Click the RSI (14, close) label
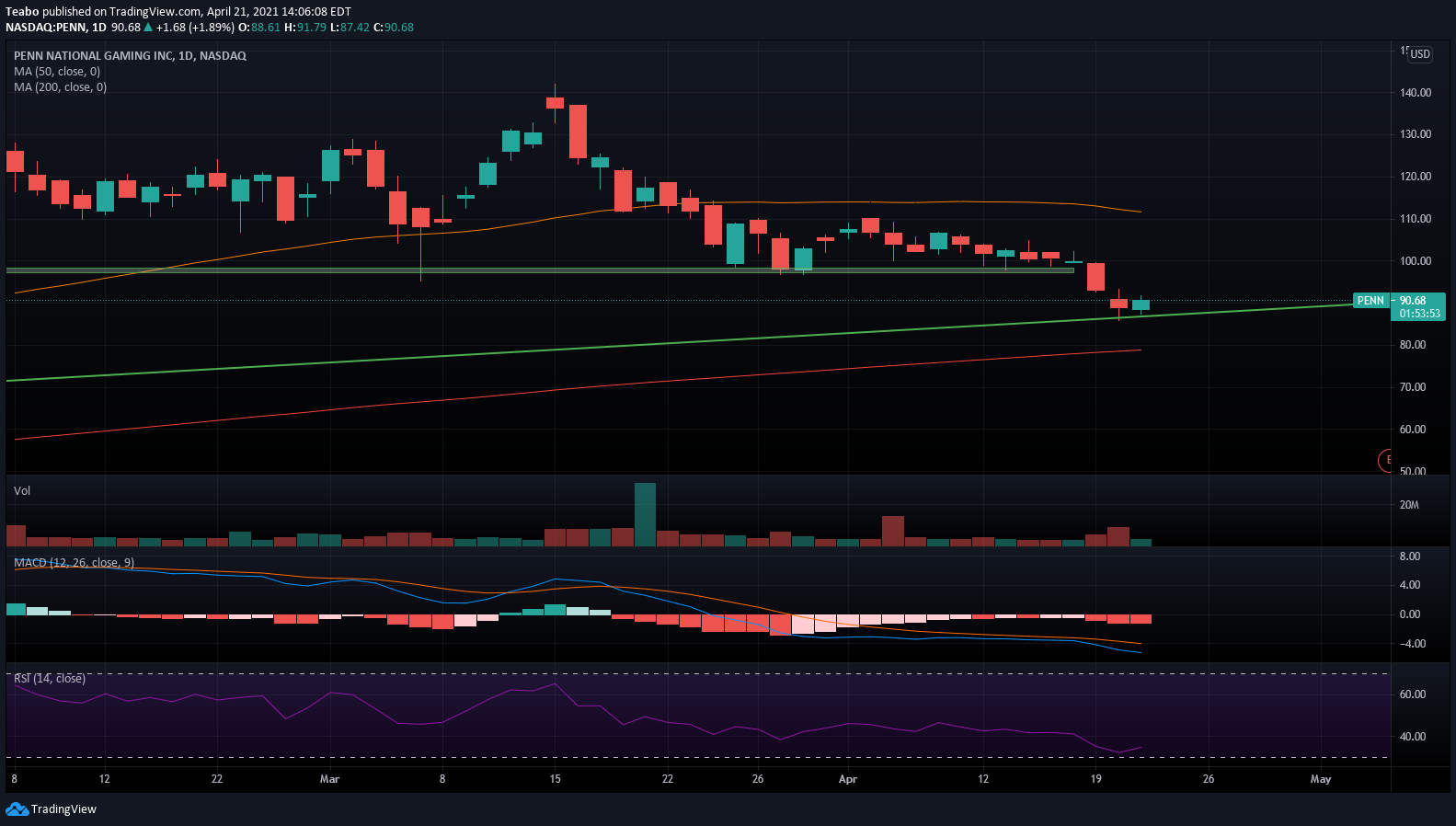Image resolution: width=1456 pixels, height=826 pixels. pyautogui.click(x=50, y=679)
